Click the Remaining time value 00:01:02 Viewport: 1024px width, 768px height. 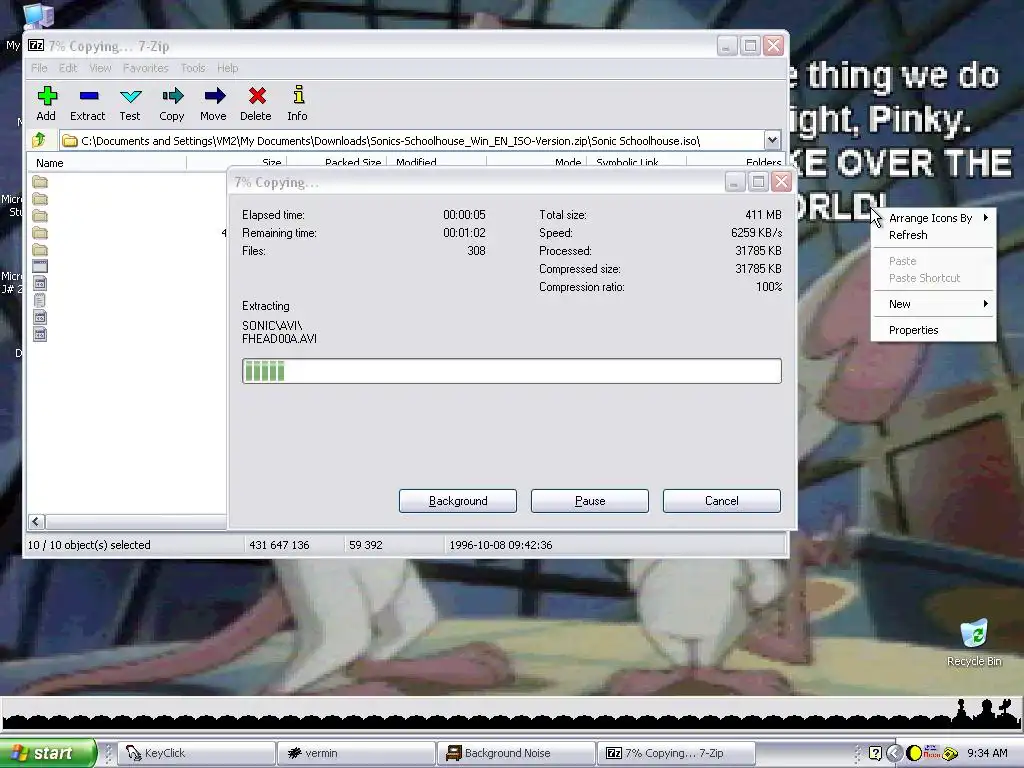pyautogui.click(x=464, y=232)
